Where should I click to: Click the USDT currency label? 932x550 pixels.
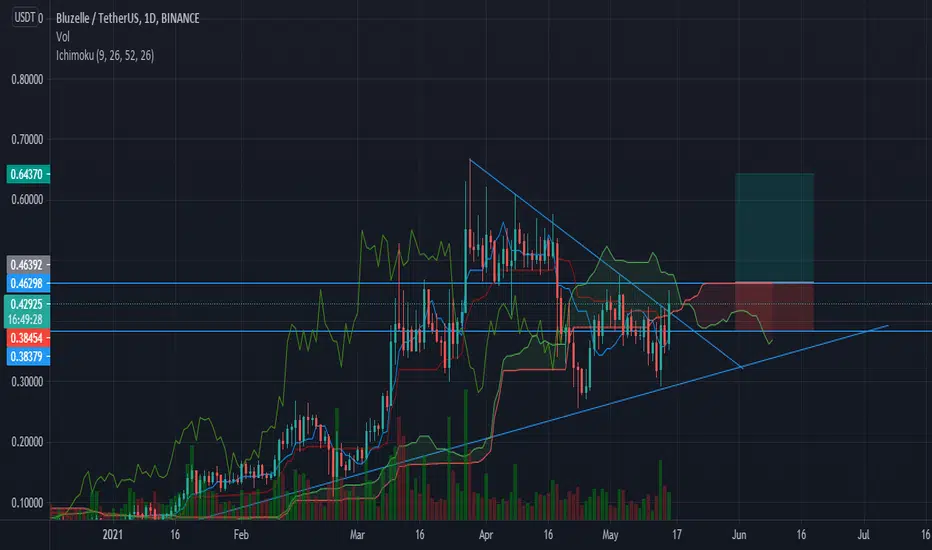click(24, 18)
